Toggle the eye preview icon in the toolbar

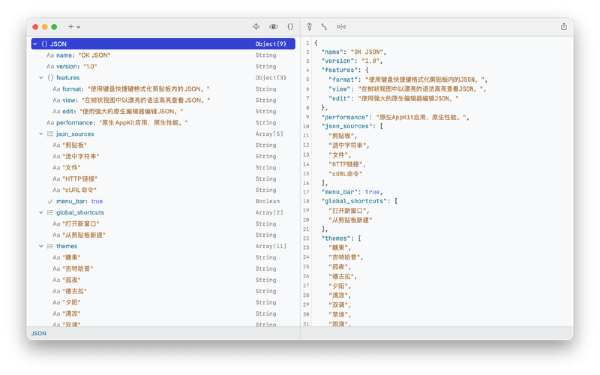pos(273,26)
